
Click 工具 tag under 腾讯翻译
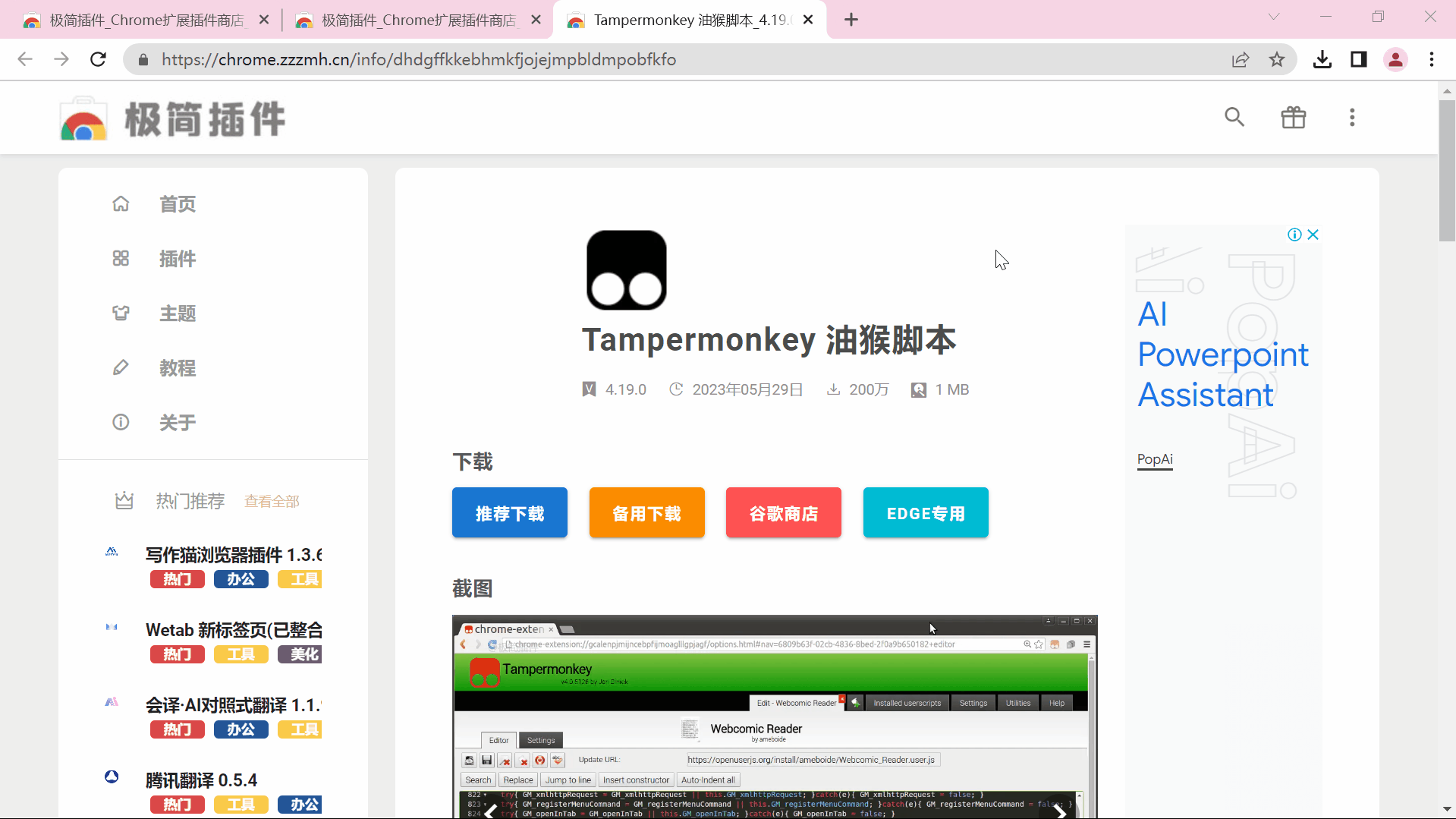(241, 805)
